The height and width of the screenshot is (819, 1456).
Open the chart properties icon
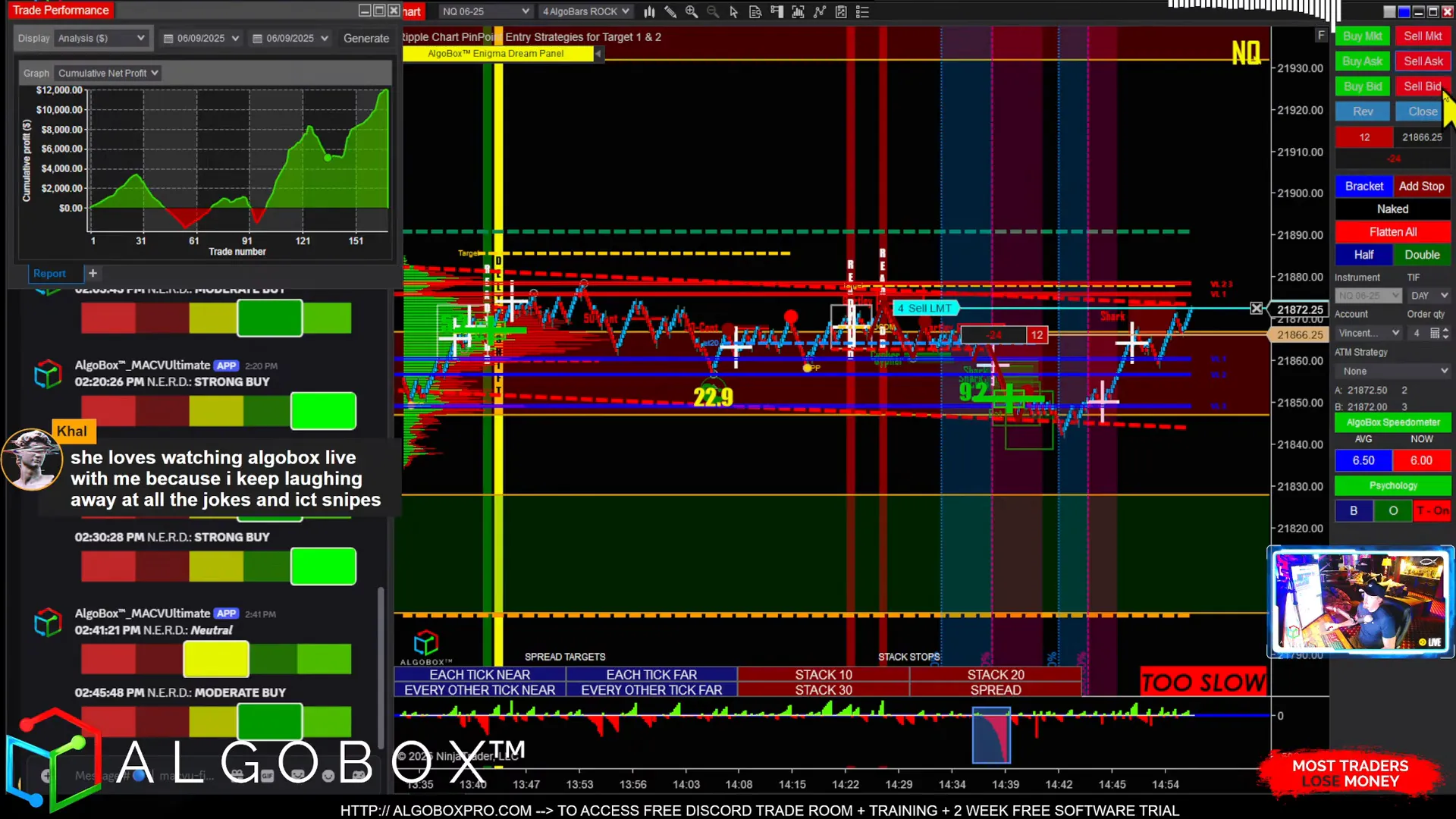[841, 11]
